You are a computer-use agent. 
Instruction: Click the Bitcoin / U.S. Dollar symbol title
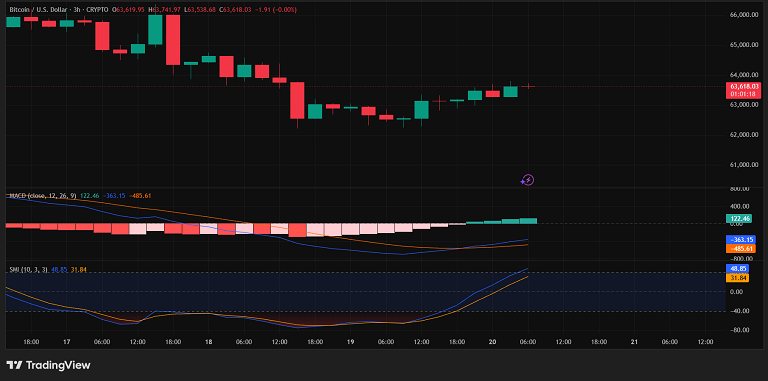39,9
